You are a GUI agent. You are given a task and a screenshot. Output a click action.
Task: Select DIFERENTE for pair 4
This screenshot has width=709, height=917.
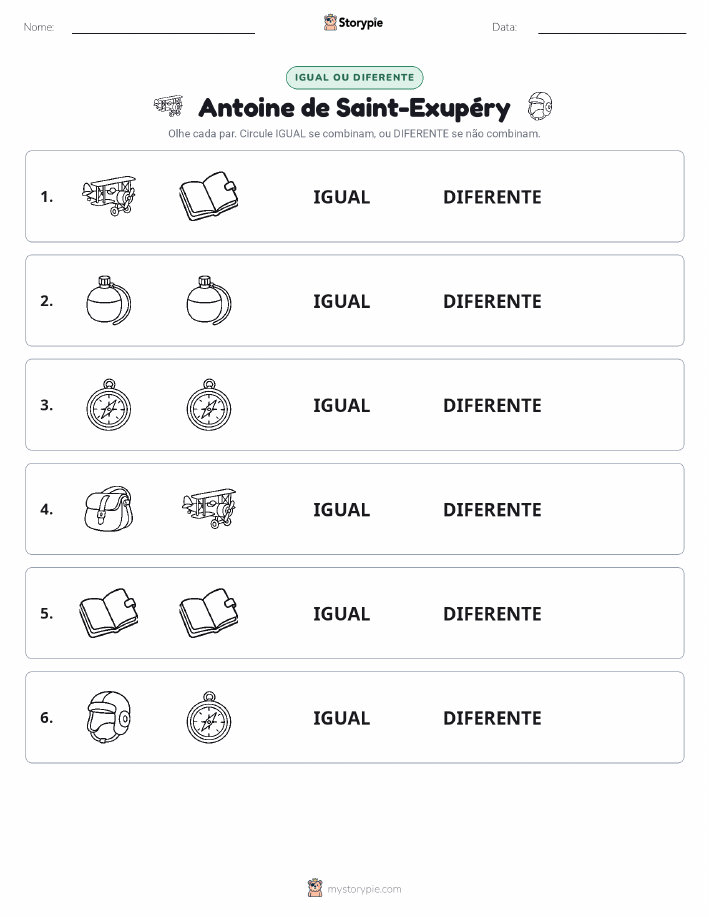tap(492, 509)
